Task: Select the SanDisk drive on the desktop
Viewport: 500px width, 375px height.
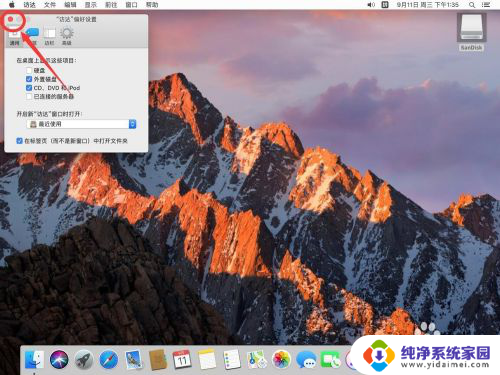Action: click(x=471, y=32)
